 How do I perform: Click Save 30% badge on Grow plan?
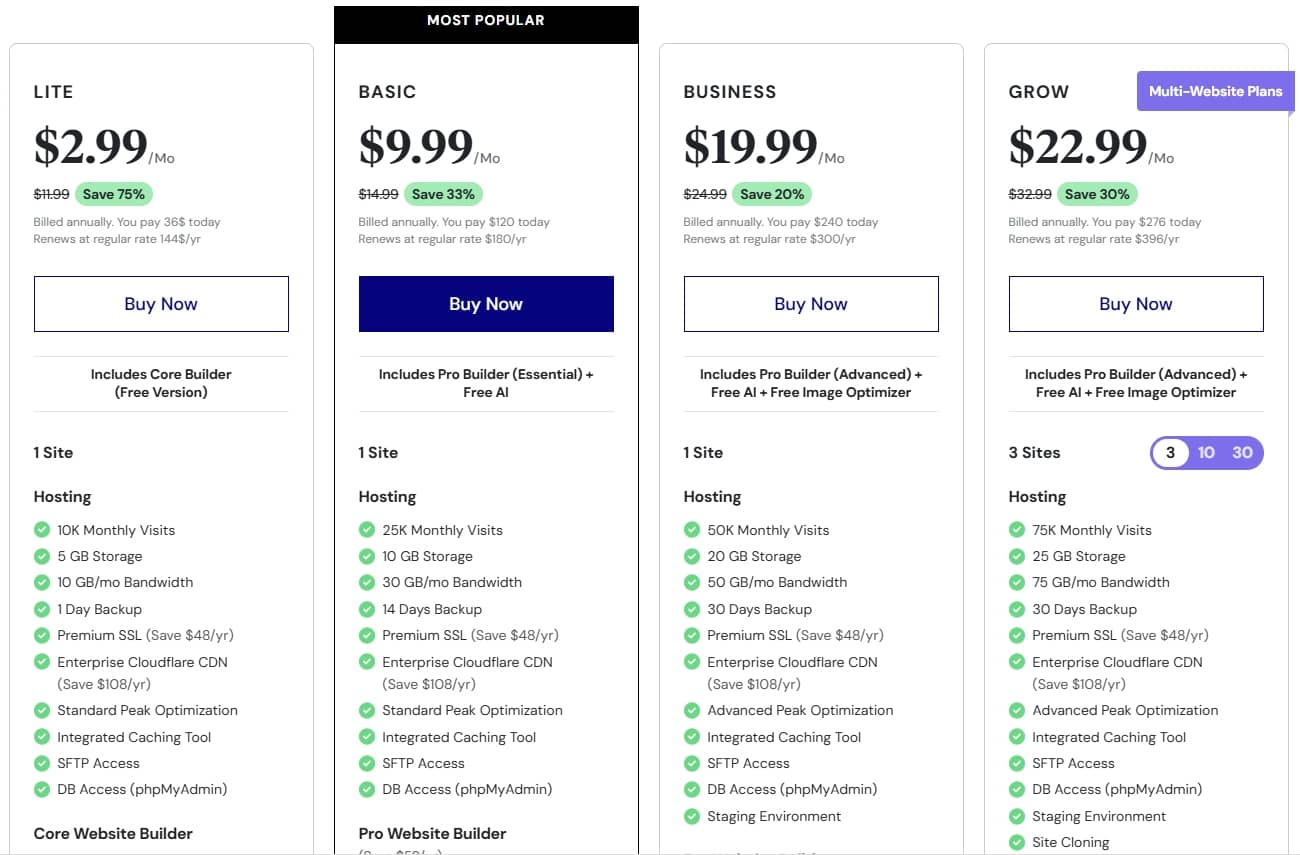pos(1097,194)
